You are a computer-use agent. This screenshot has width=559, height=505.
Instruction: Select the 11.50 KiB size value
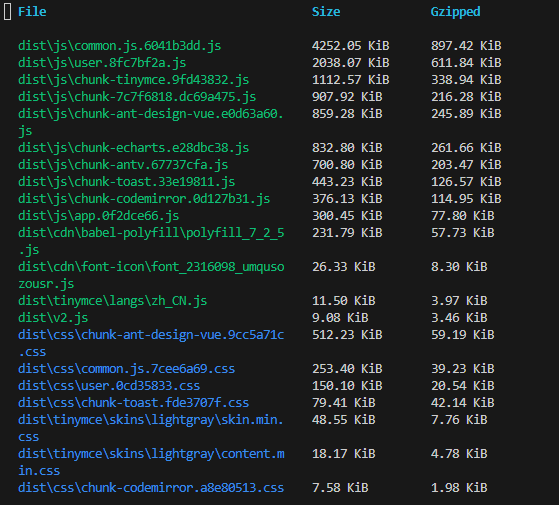click(x=343, y=301)
